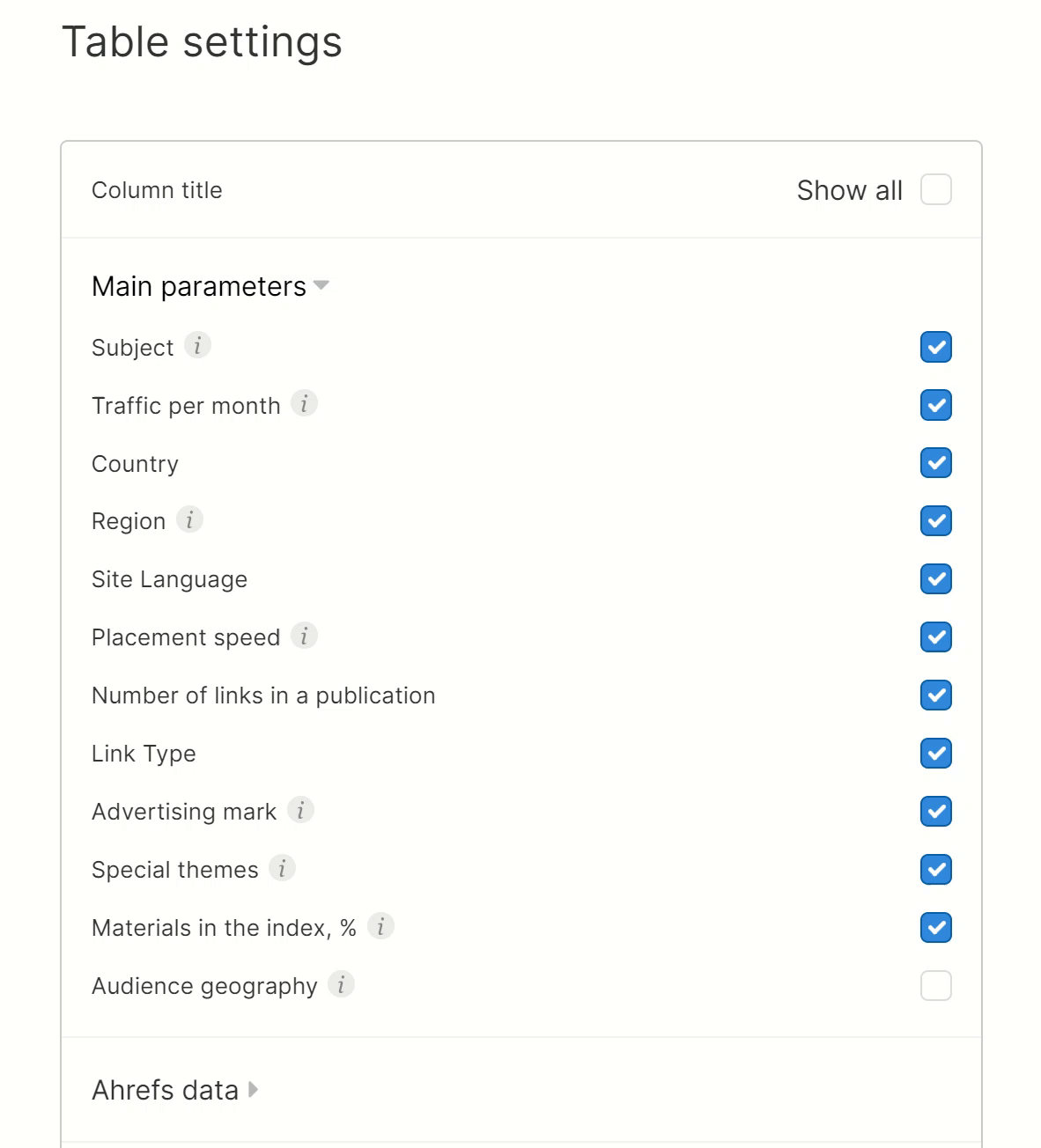Disable the Site Language column
Image resolution: width=1041 pixels, height=1148 pixels.
coord(936,579)
